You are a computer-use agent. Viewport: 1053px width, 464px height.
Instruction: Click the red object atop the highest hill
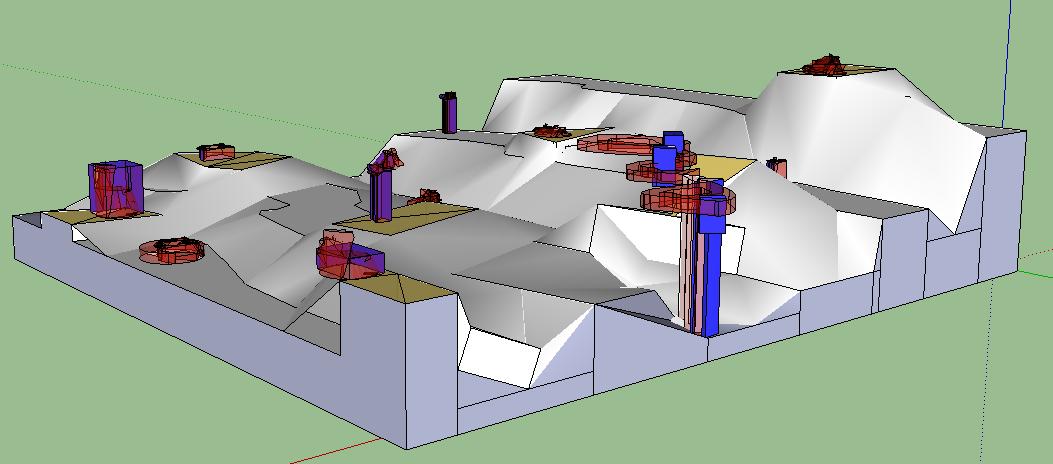click(x=823, y=66)
